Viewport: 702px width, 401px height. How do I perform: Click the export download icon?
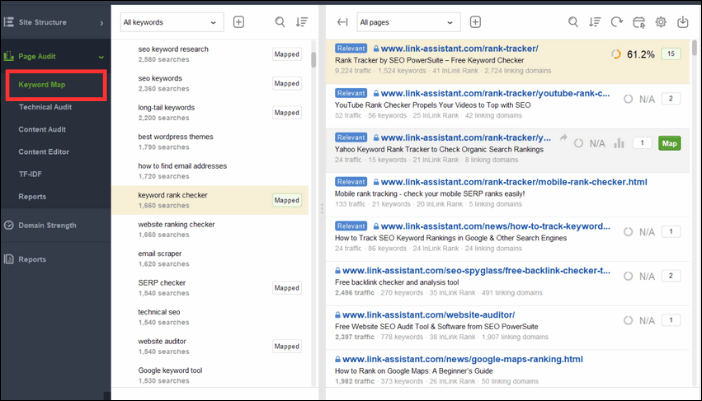click(682, 22)
